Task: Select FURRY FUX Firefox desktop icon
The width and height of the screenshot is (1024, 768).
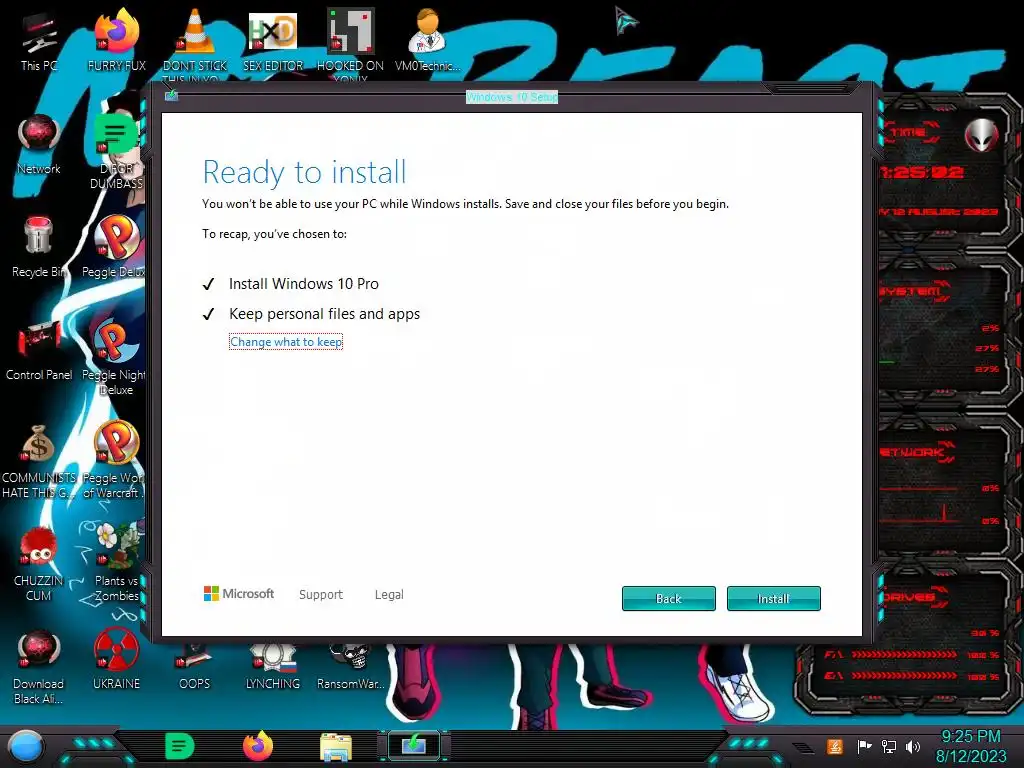Action: pyautogui.click(x=117, y=40)
